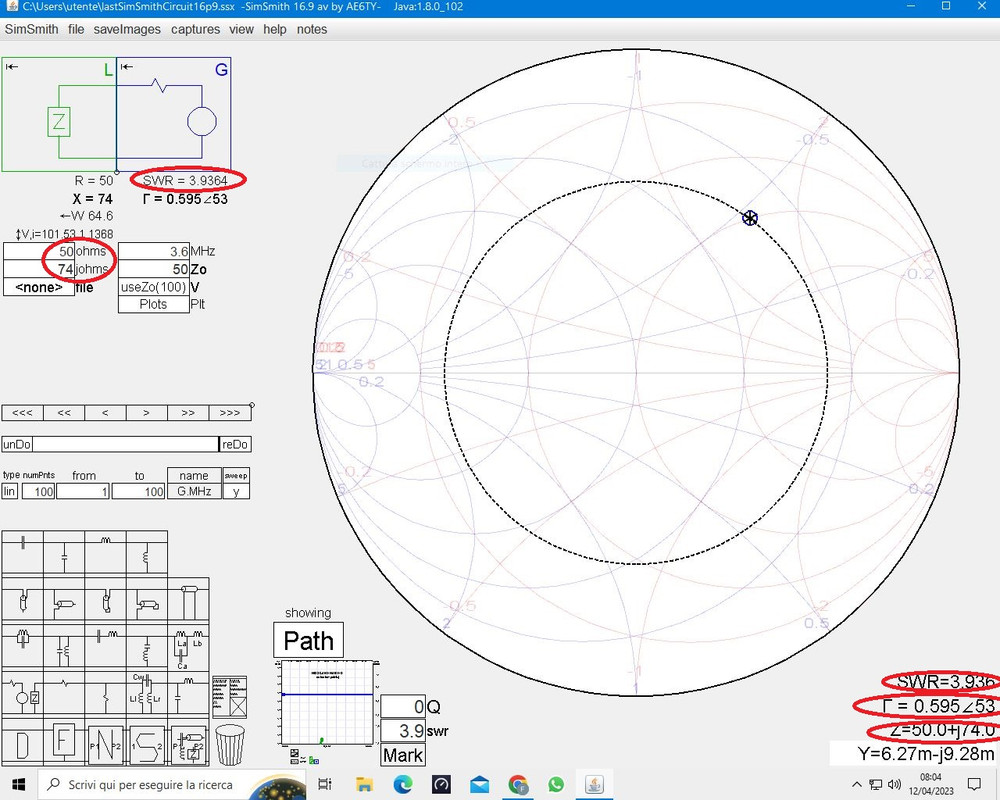Image resolution: width=1000 pixels, height=800 pixels.
Task: Add a transmission line component
Action: click(188, 600)
